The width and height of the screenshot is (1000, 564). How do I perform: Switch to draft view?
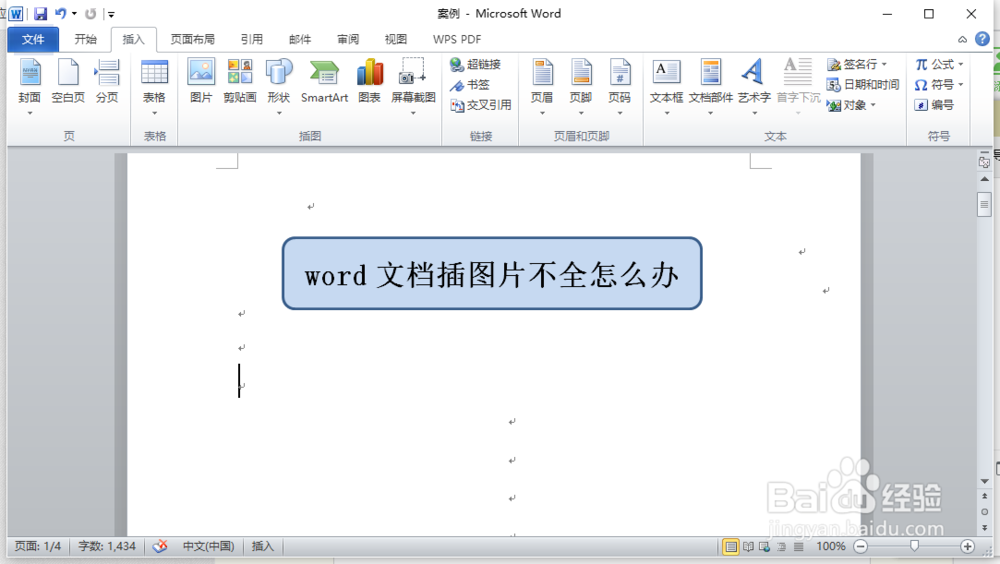pyautogui.click(x=798, y=547)
